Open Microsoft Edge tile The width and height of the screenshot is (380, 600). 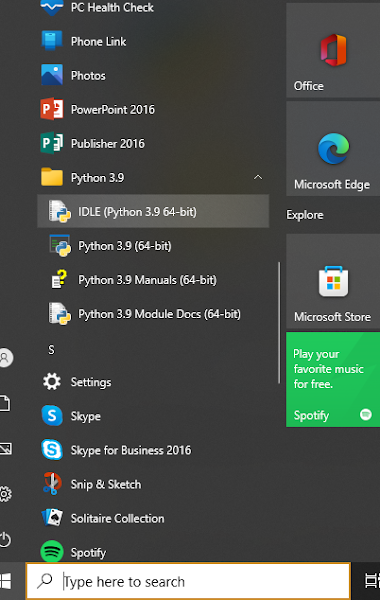333,148
